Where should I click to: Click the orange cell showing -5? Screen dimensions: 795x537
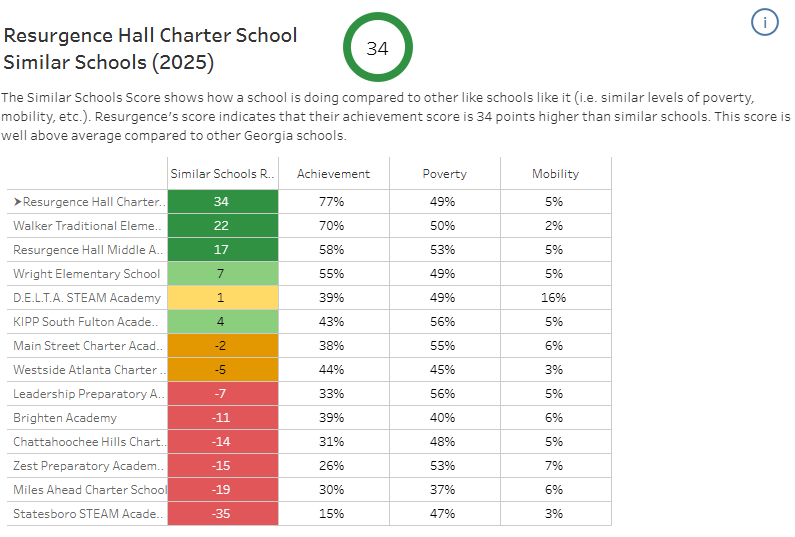pyautogui.click(x=221, y=370)
